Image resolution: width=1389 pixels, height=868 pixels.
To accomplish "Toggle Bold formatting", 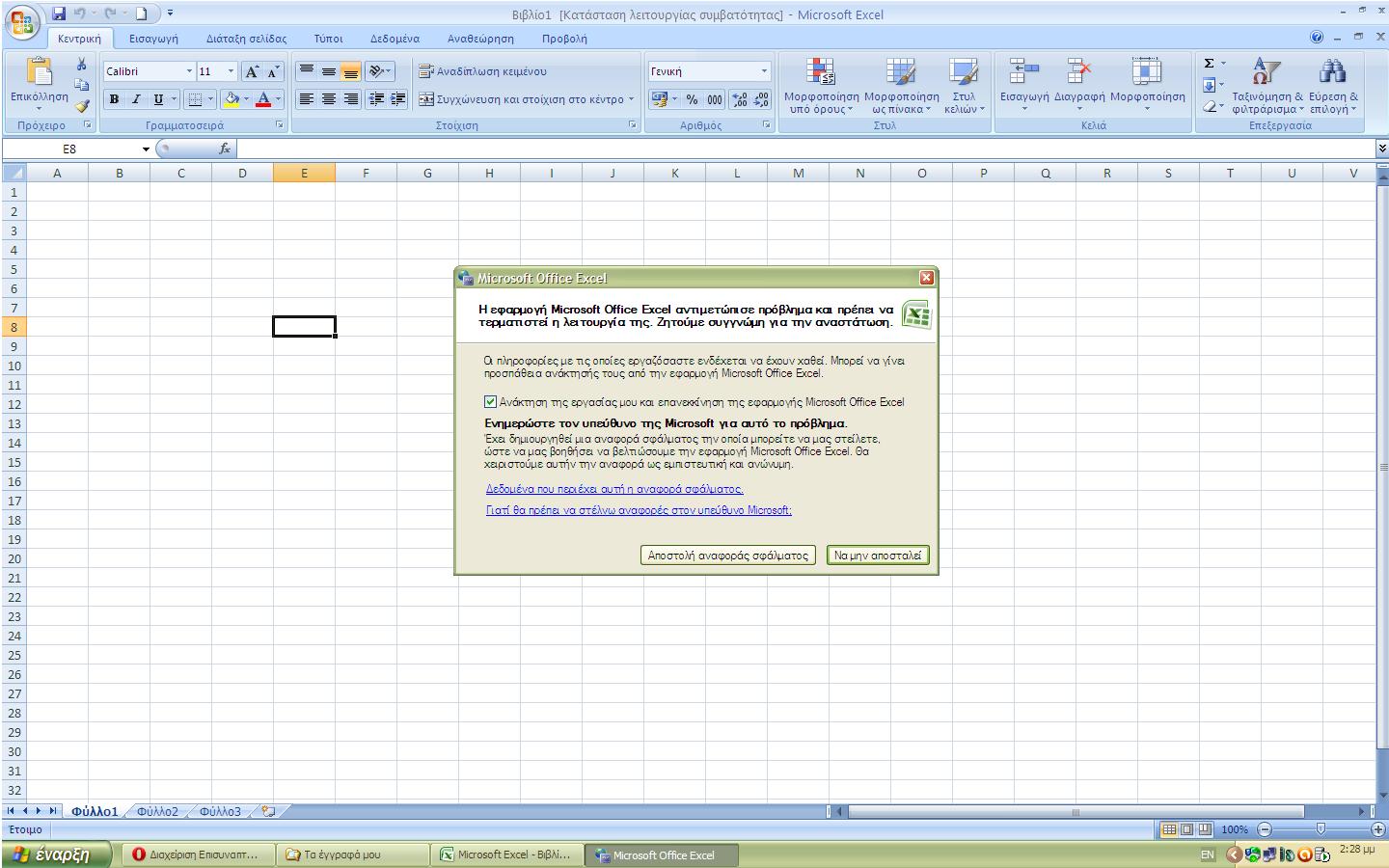I will pos(114,99).
